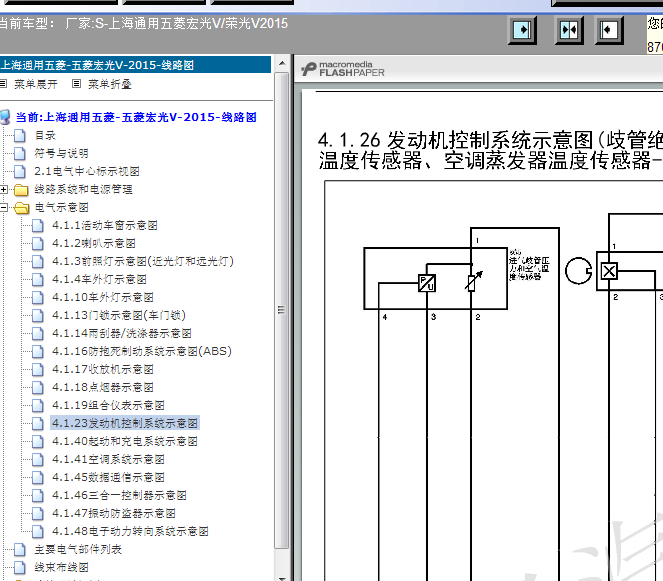Image resolution: width=663 pixels, height=581 pixels.
Task: Open 4.1.40起动和充电系统示意图
Action: tap(125, 441)
